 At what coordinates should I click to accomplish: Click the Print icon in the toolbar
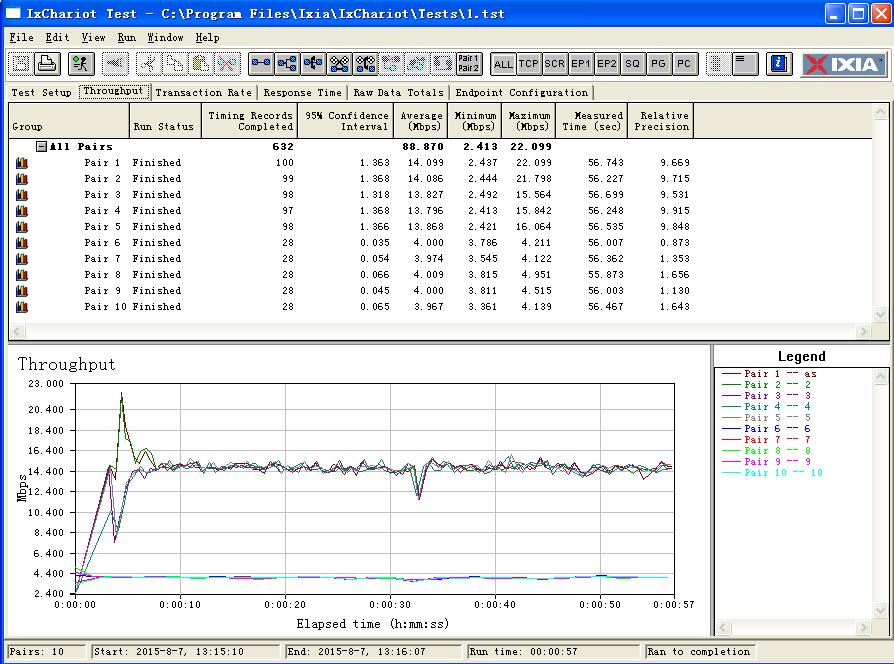click(46, 64)
